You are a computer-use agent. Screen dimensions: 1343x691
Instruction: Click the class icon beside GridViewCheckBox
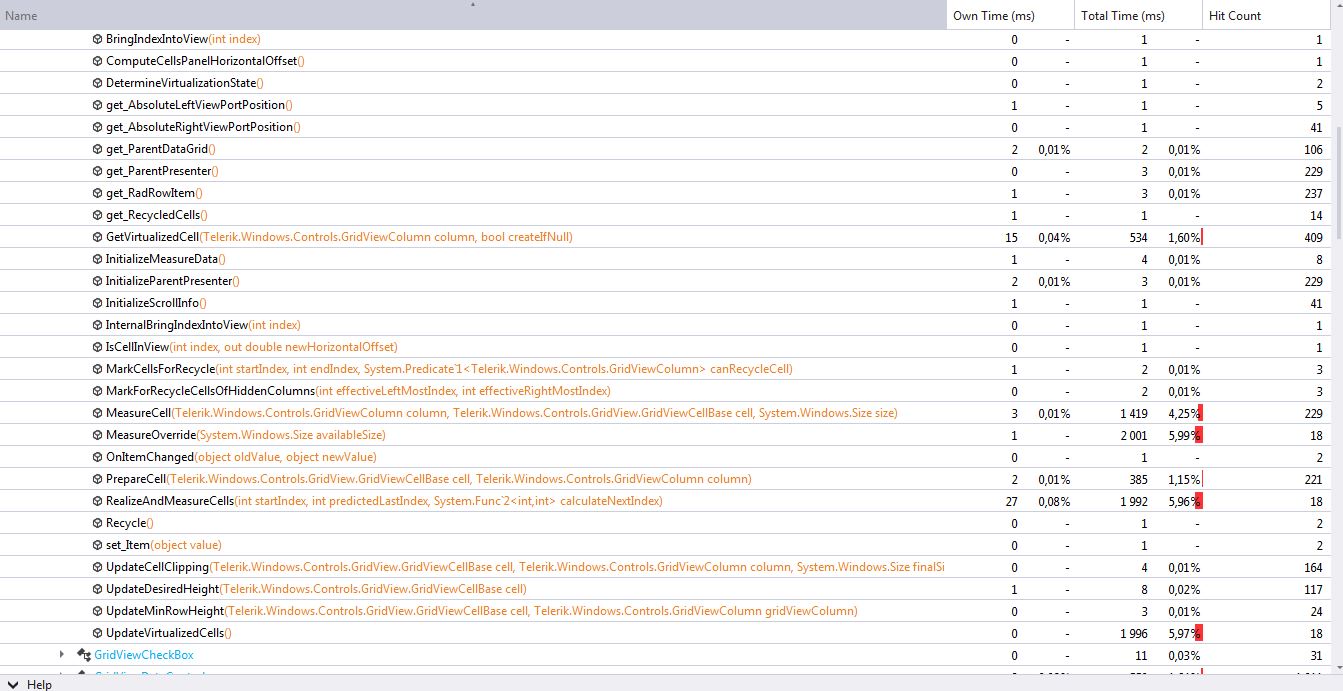tap(84, 655)
